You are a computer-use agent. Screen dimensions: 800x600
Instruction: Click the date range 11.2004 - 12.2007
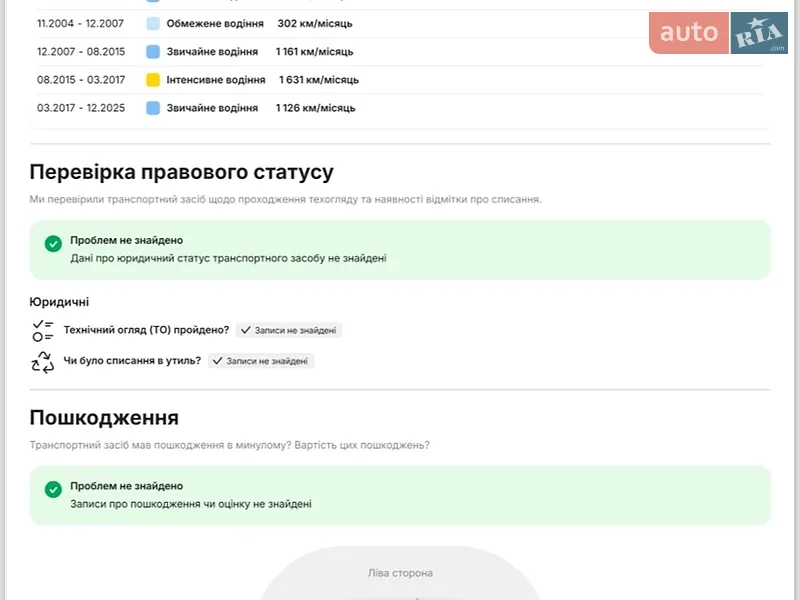pos(81,23)
